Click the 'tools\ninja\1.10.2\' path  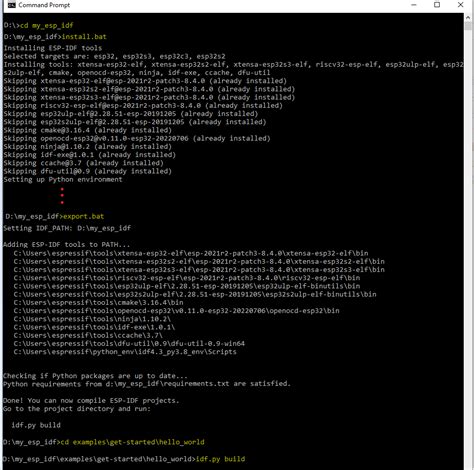coord(92,319)
